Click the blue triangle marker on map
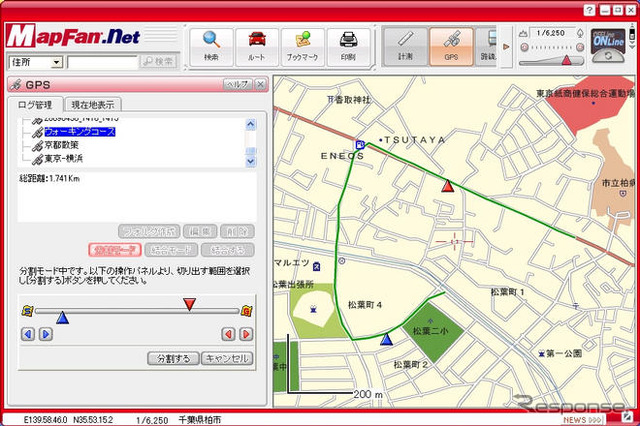Viewport: 640px width, 426px height. (386, 339)
